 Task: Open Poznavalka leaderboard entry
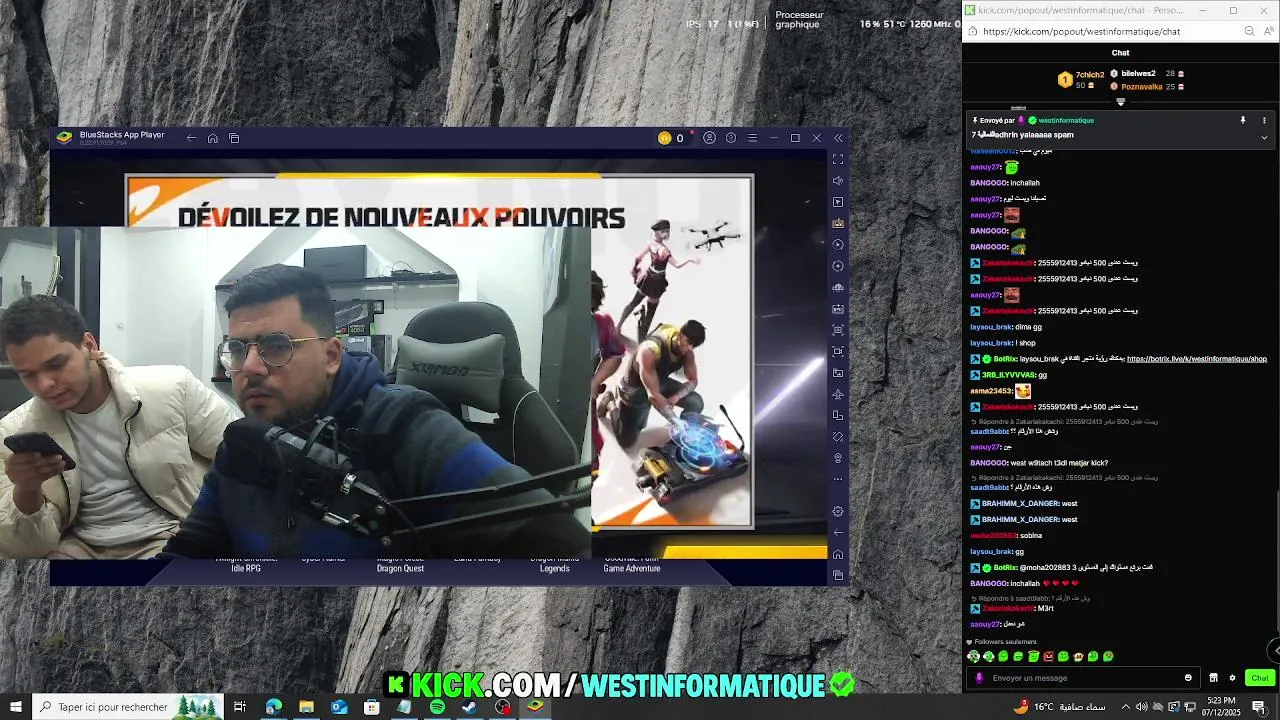click(1142, 87)
